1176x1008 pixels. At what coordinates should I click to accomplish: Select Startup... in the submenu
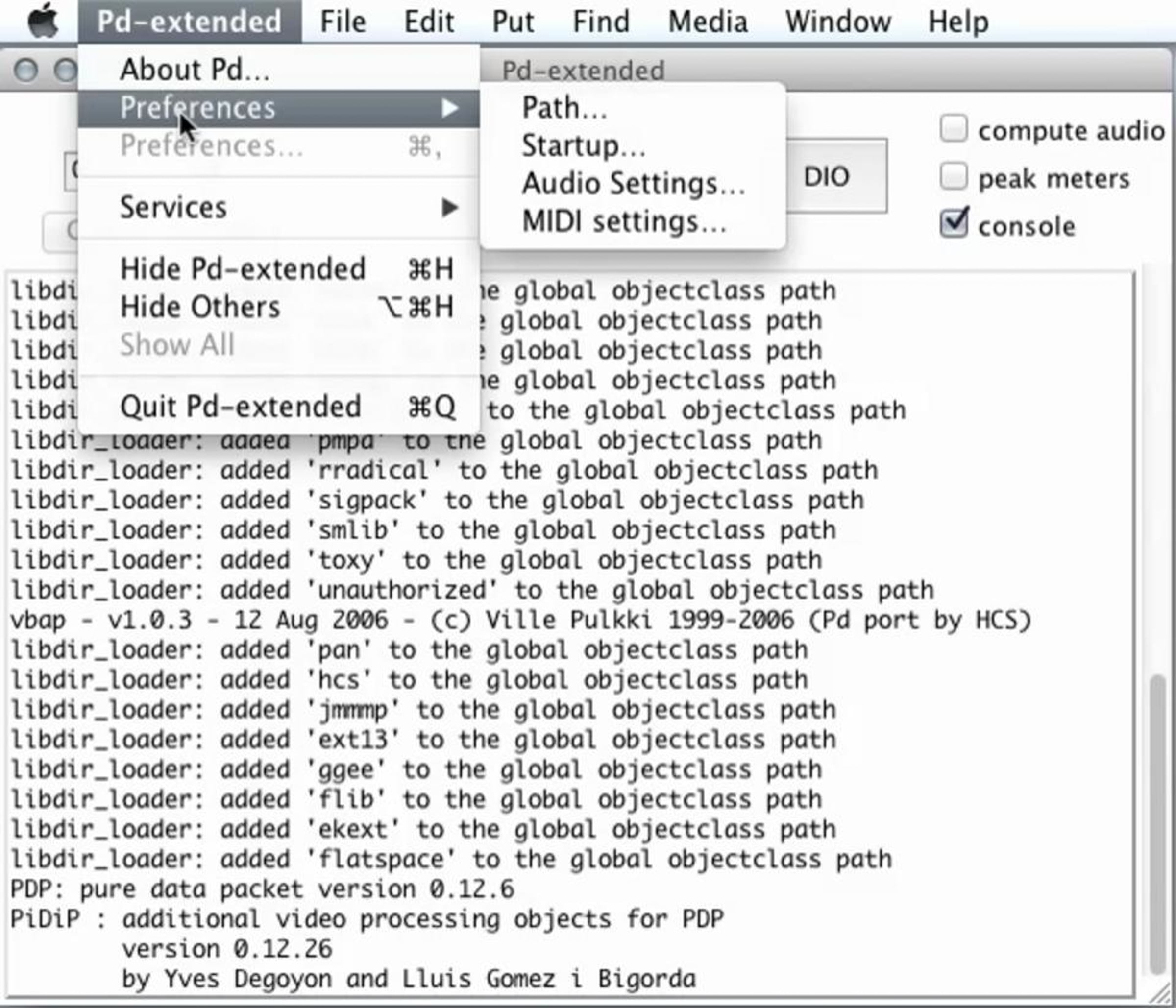point(583,146)
